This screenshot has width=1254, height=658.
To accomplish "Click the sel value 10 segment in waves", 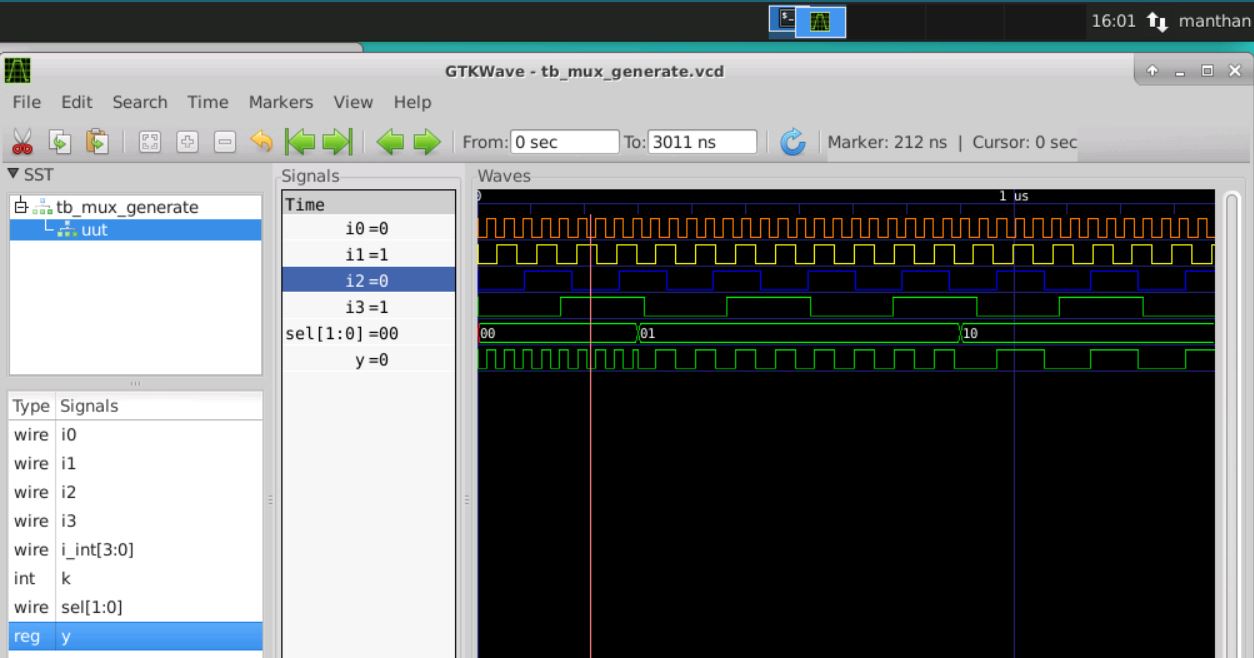I will 1087,333.
